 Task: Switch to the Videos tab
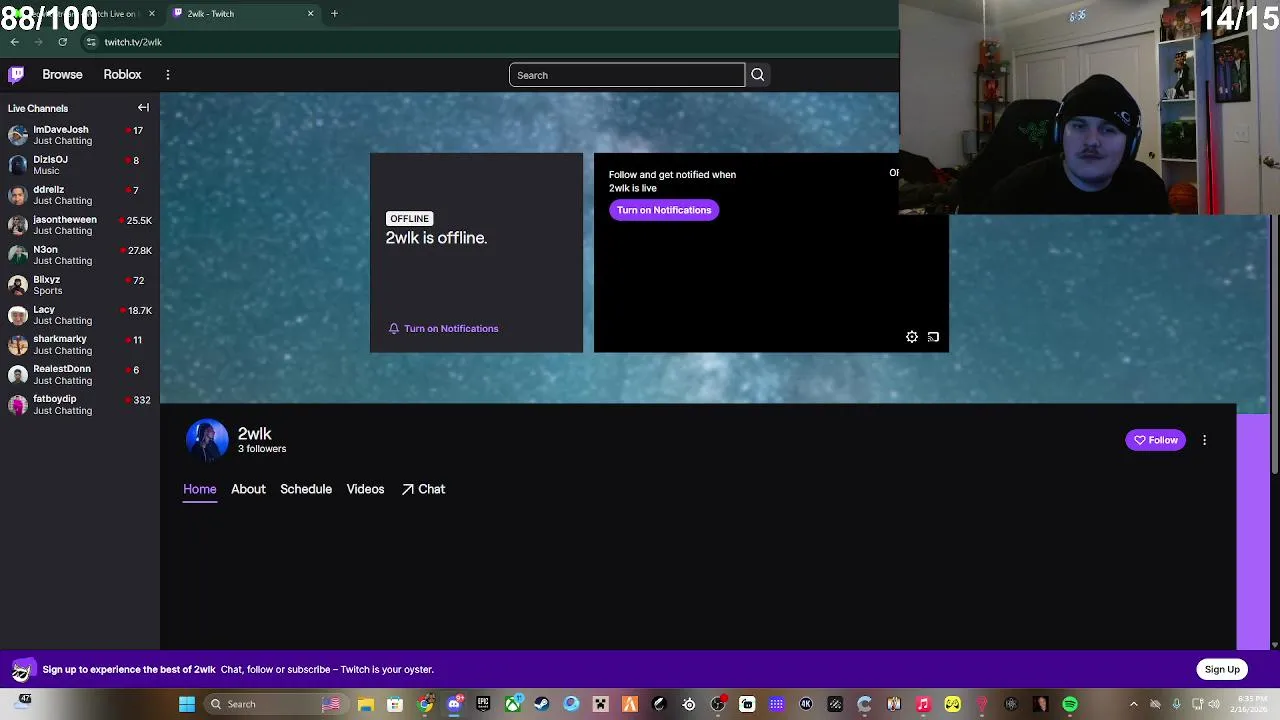point(365,489)
